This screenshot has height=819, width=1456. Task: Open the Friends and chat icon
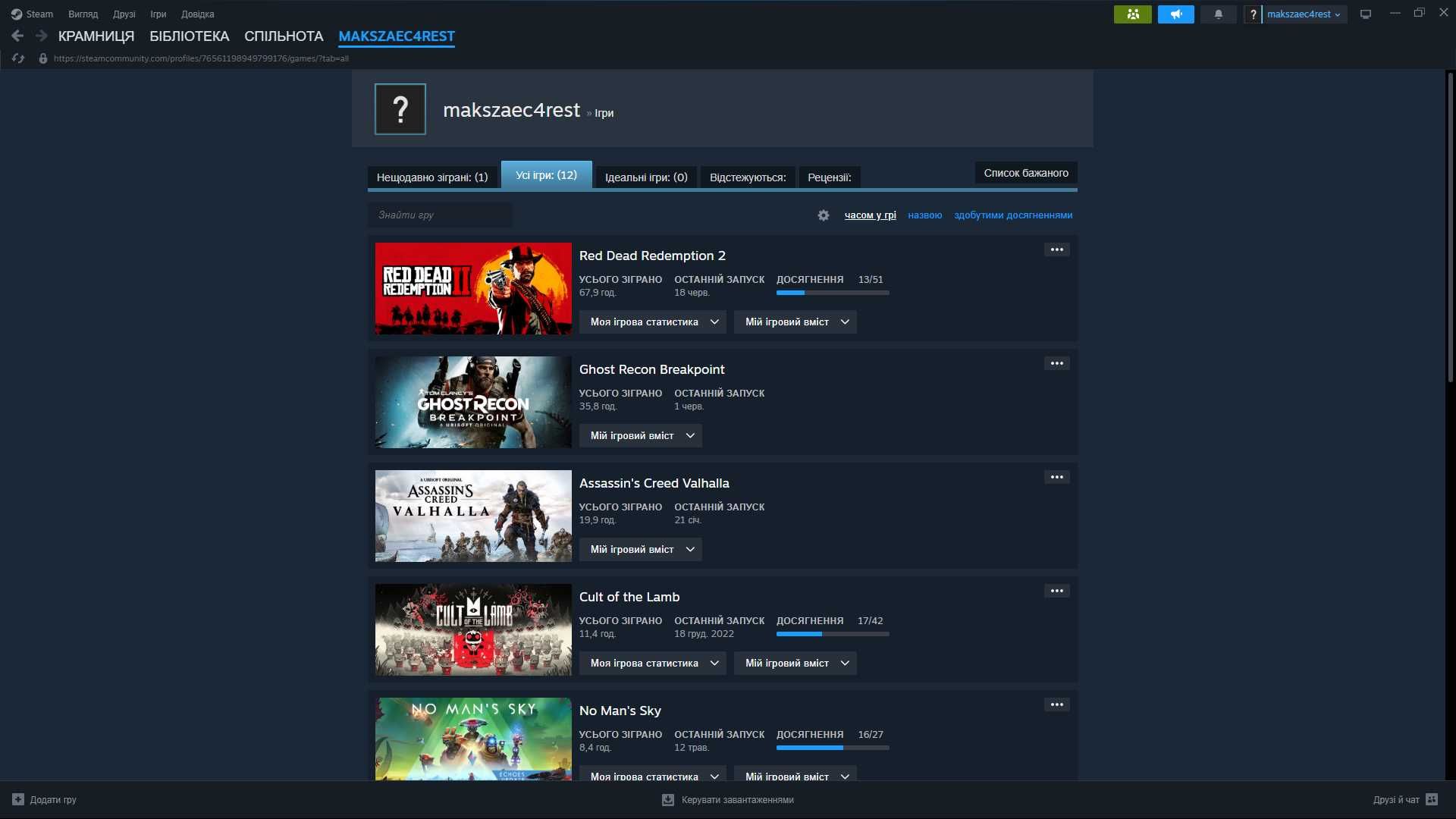pyautogui.click(x=1432, y=799)
